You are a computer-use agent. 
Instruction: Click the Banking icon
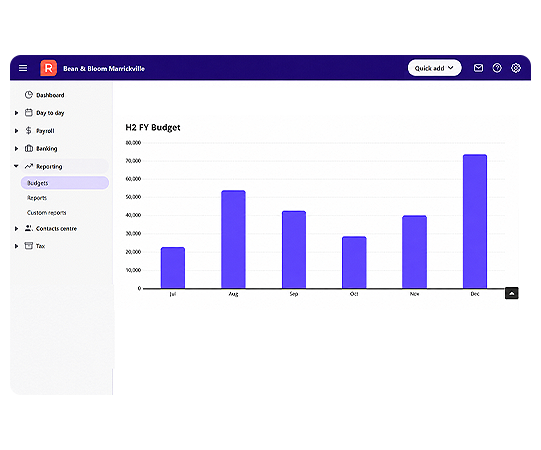point(29,148)
